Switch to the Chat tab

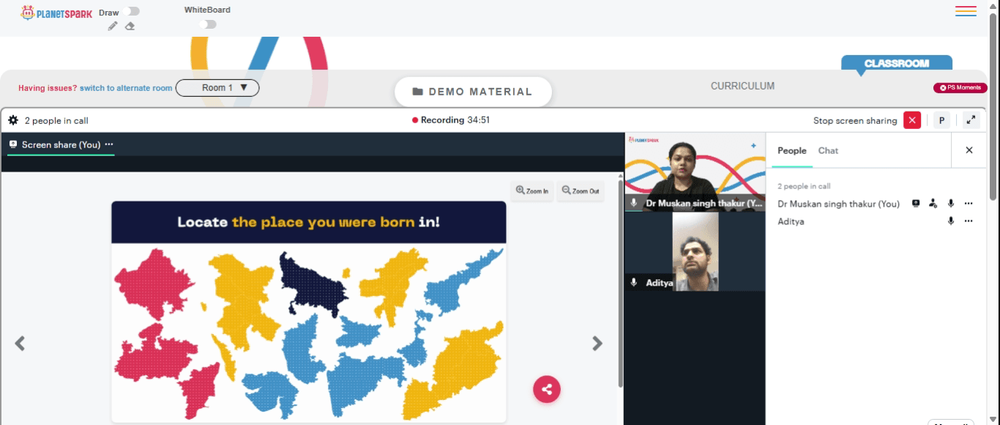(x=828, y=151)
